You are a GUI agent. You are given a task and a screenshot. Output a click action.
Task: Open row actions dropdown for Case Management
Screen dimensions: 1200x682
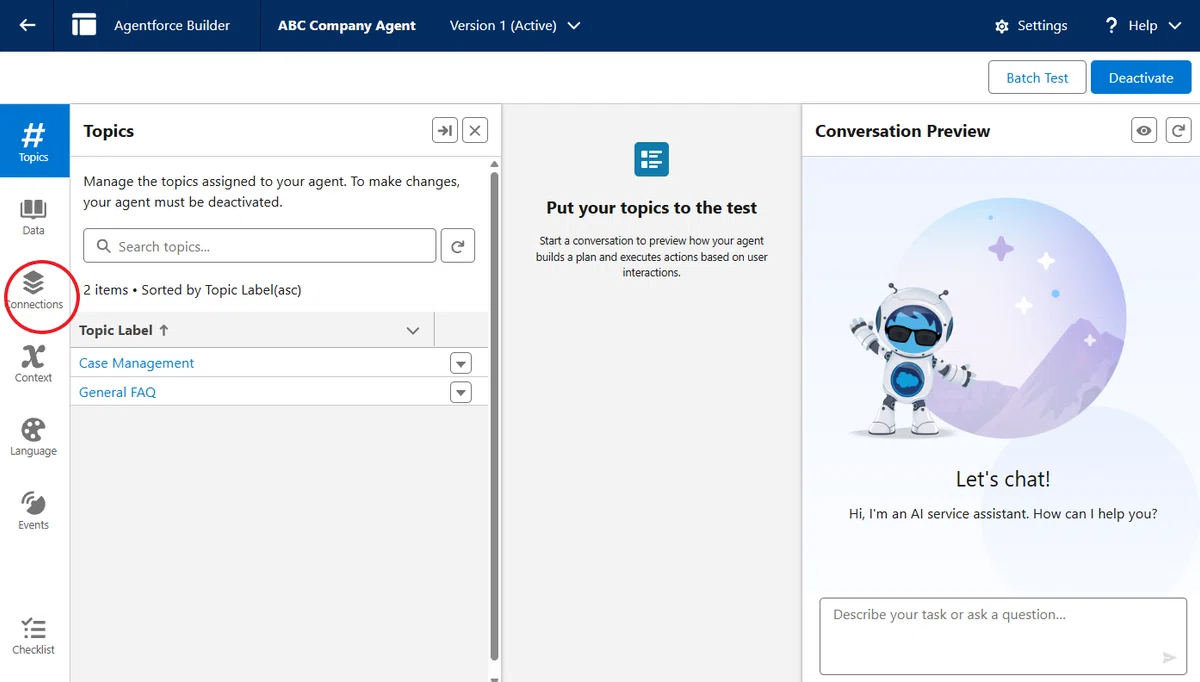coord(460,363)
